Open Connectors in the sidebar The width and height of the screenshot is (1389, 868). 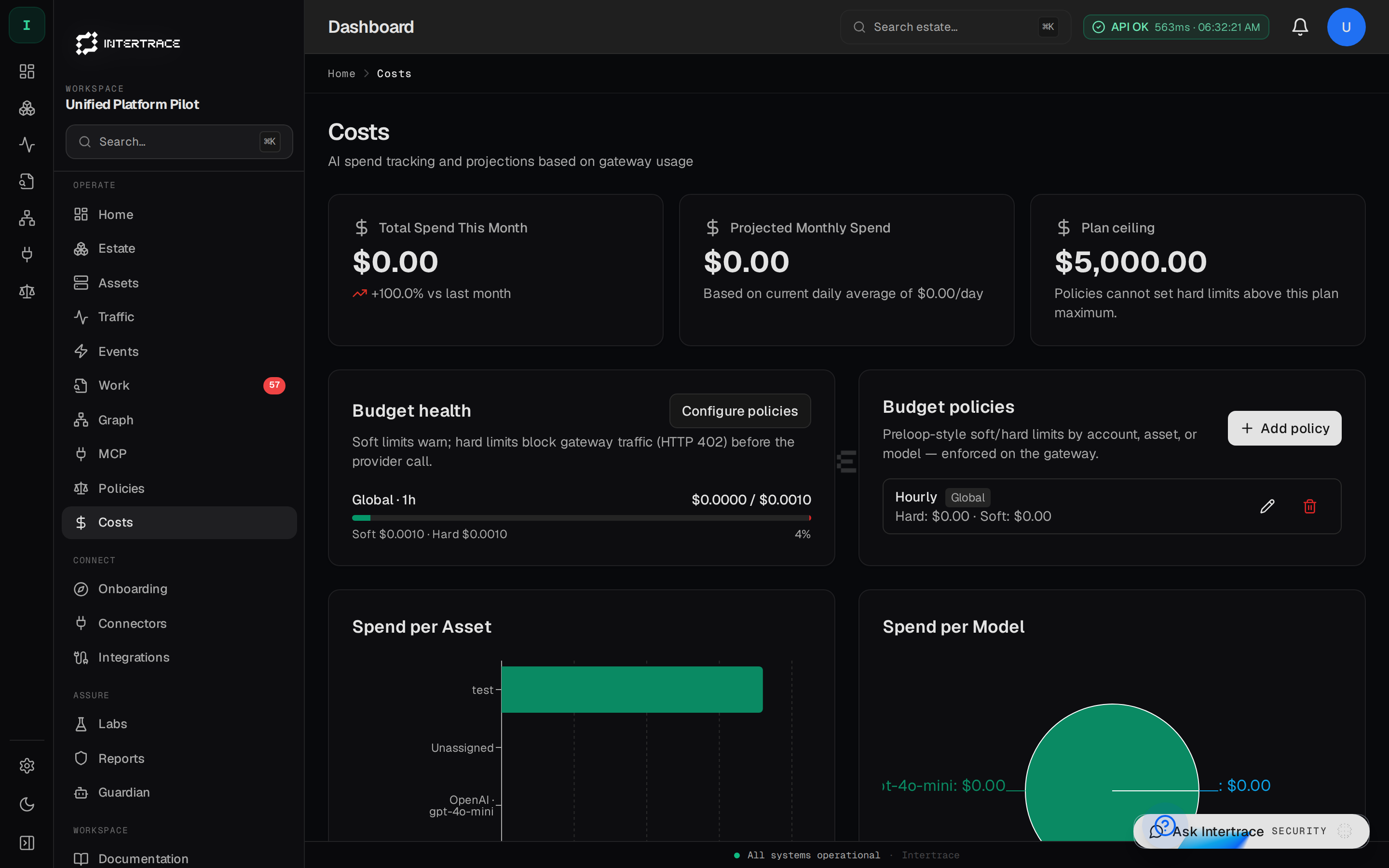179,624
